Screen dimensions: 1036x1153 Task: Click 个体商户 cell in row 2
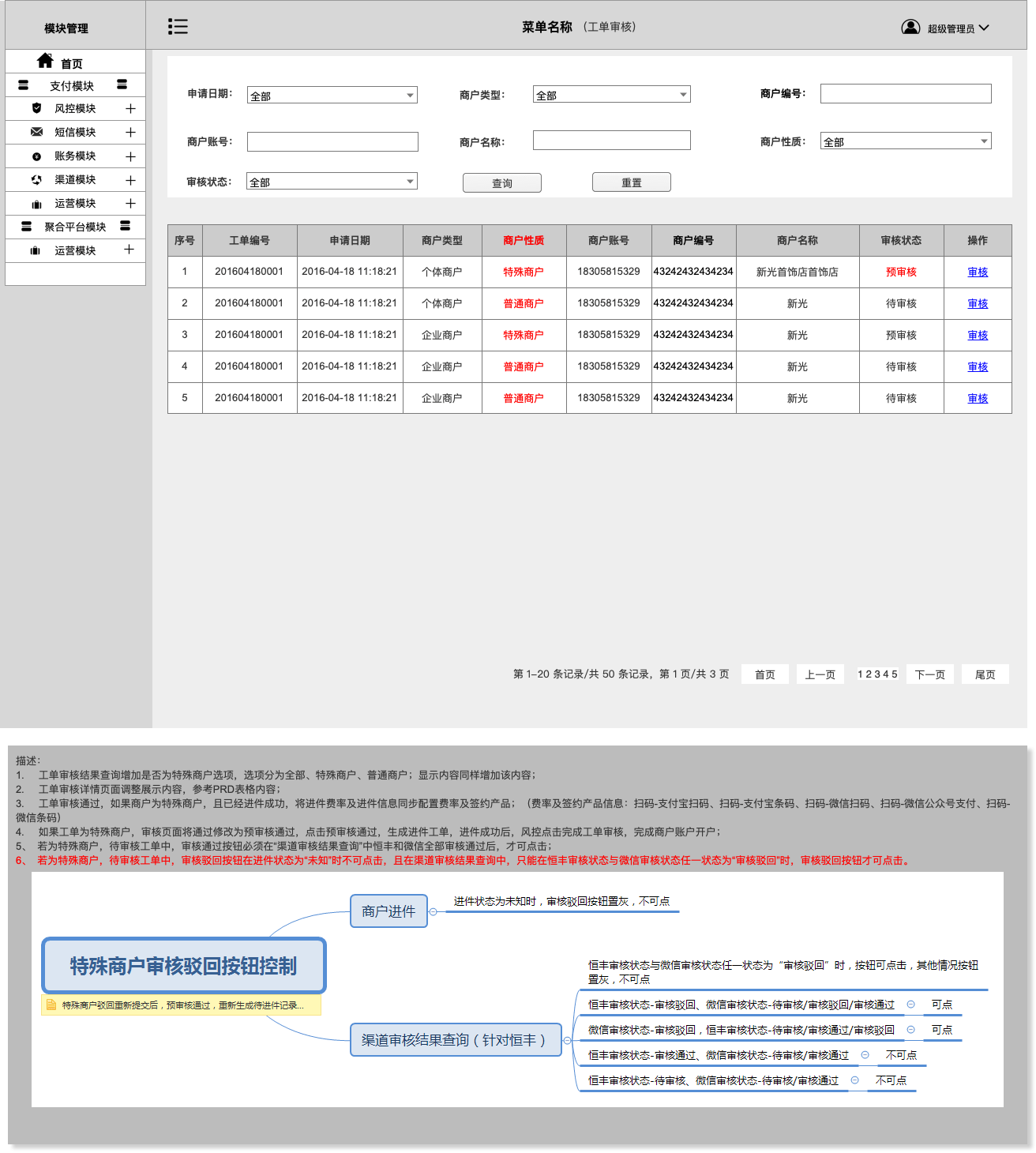coord(442,303)
